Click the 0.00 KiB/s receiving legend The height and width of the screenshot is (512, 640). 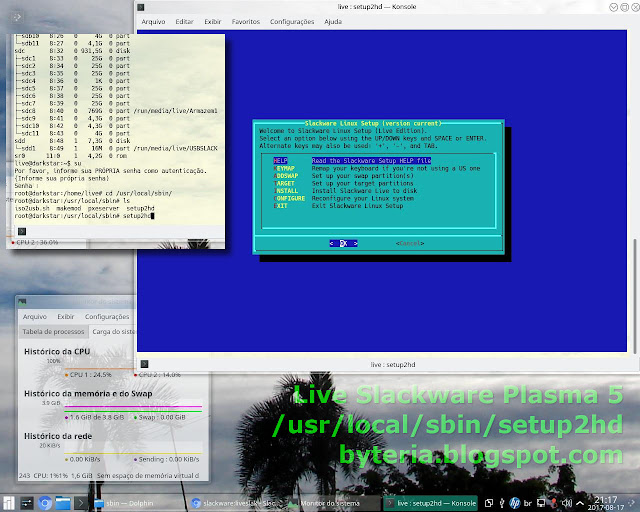point(82,459)
